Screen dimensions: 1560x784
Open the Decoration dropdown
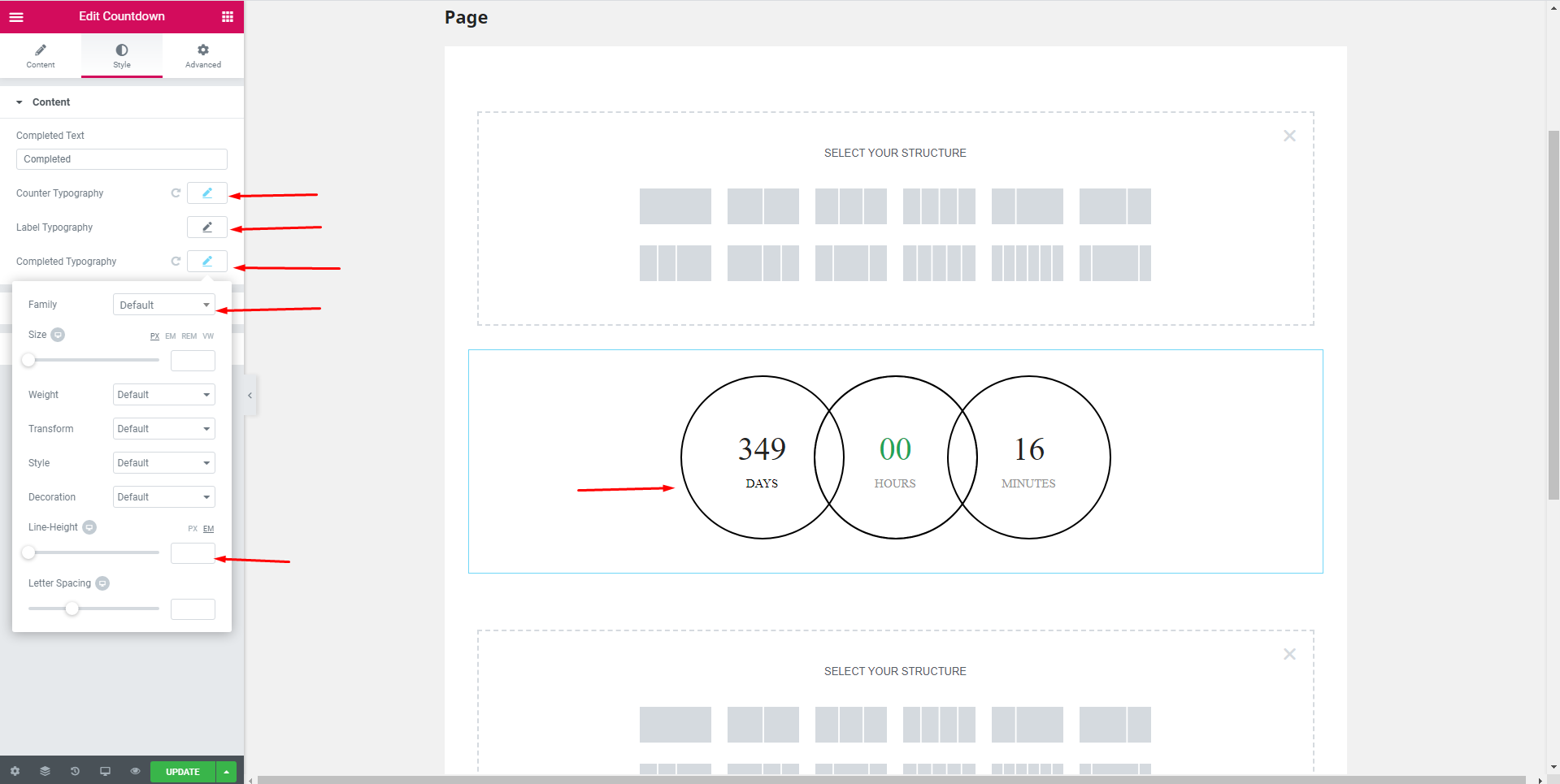164,497
